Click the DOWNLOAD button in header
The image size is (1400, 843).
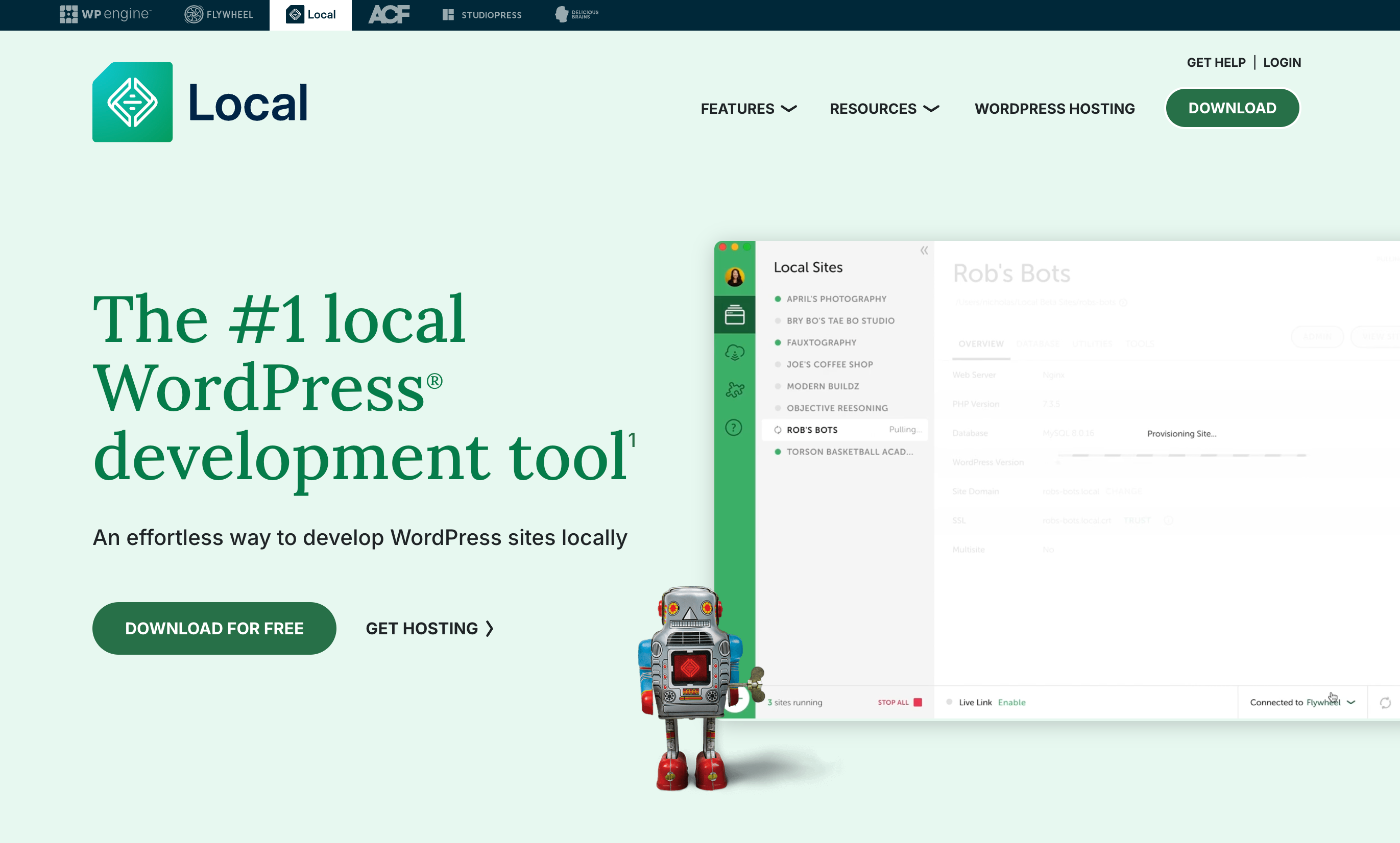tap(1232, 108)
